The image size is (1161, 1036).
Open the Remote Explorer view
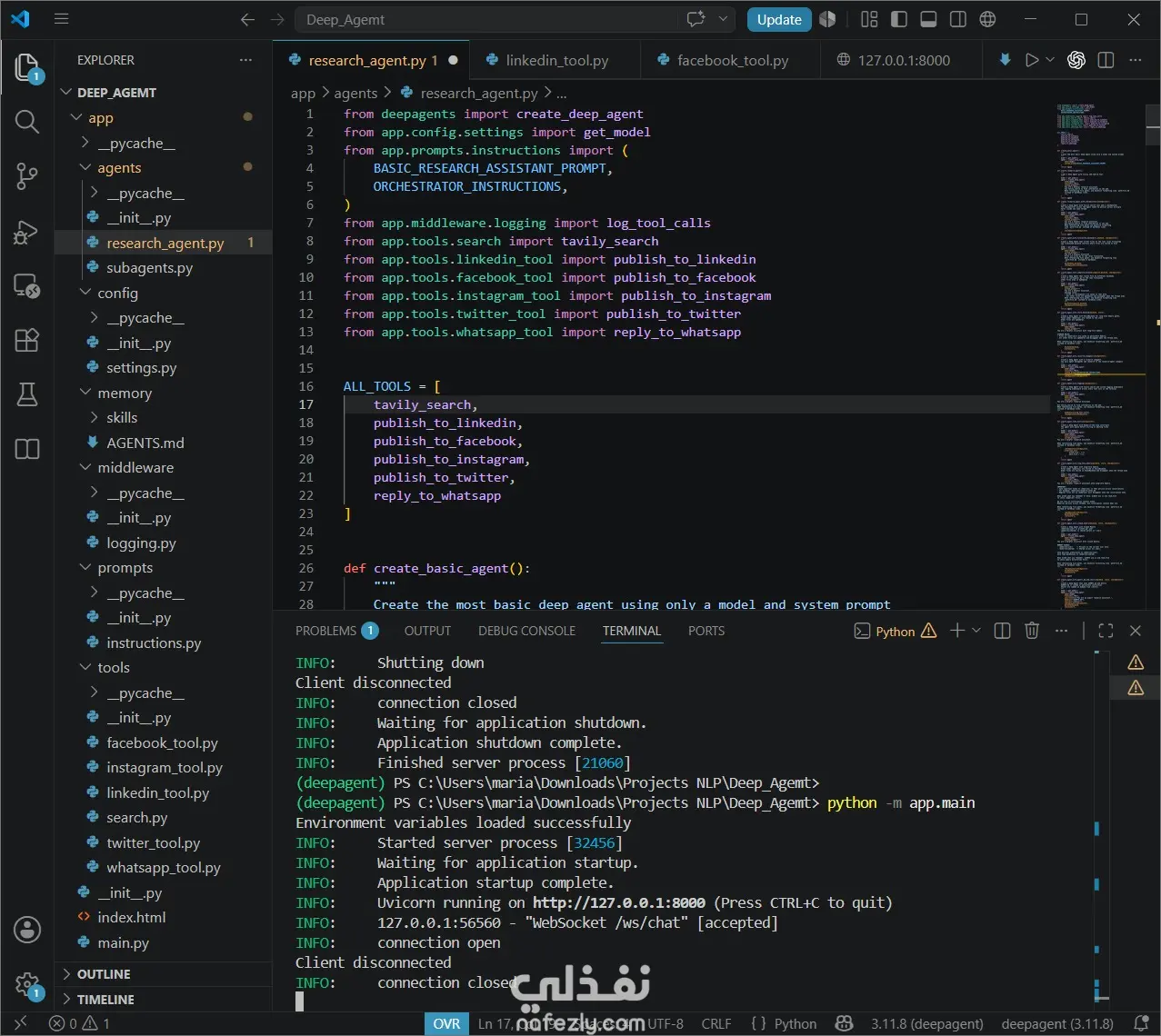(x=27, y=286)
